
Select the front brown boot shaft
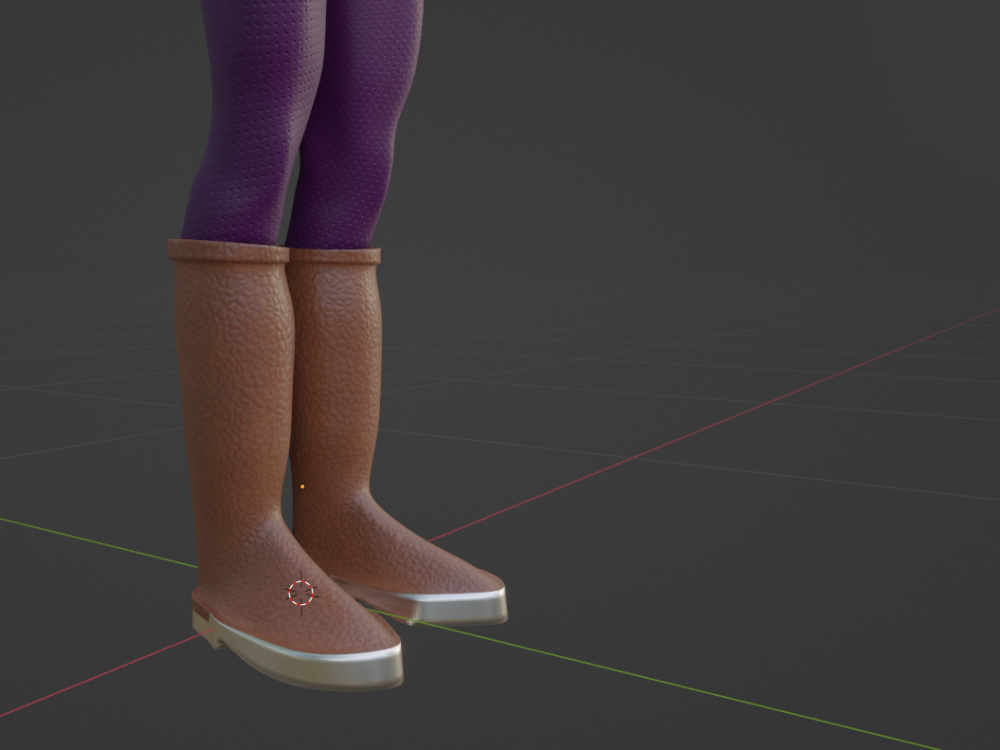(236, 395)
